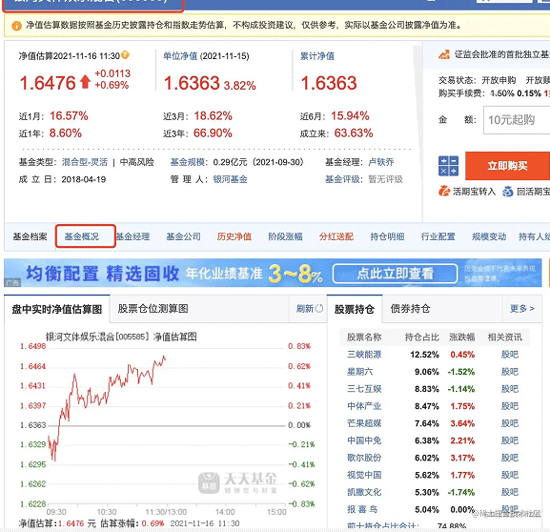This screenshot has height=532, width=550.
Task: Click the 基金评级 link
Action: 342,179
